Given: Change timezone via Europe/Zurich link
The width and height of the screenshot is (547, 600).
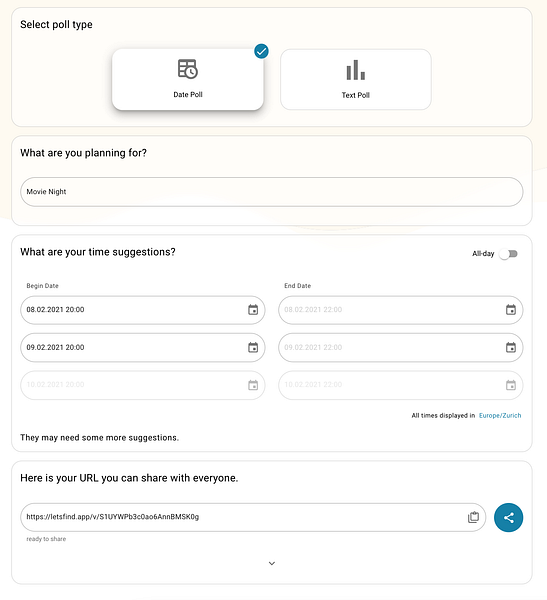Looking at the screenshot, I should tap(500, 416).
